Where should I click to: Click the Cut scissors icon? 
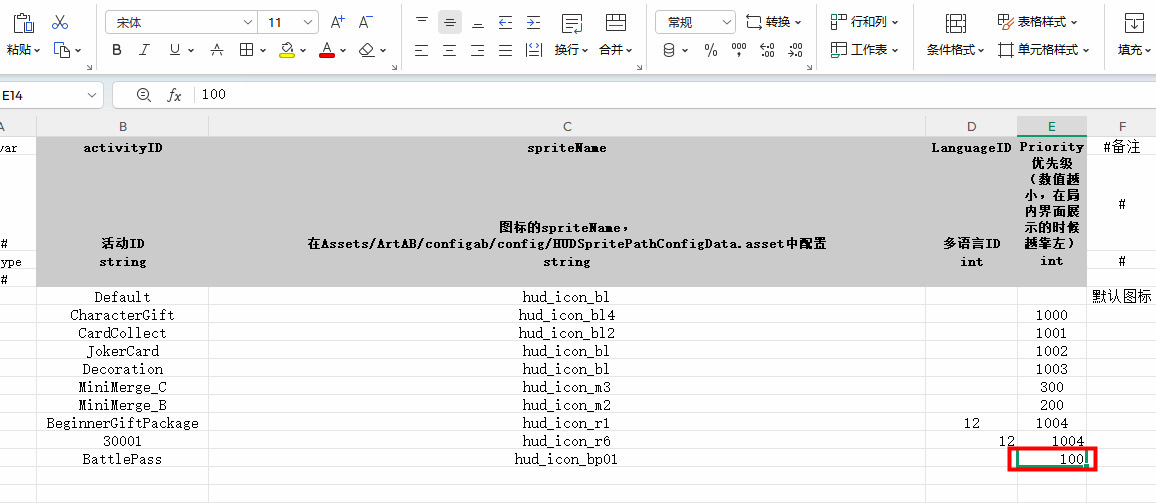pyautogui.click(x=60, y=22)
